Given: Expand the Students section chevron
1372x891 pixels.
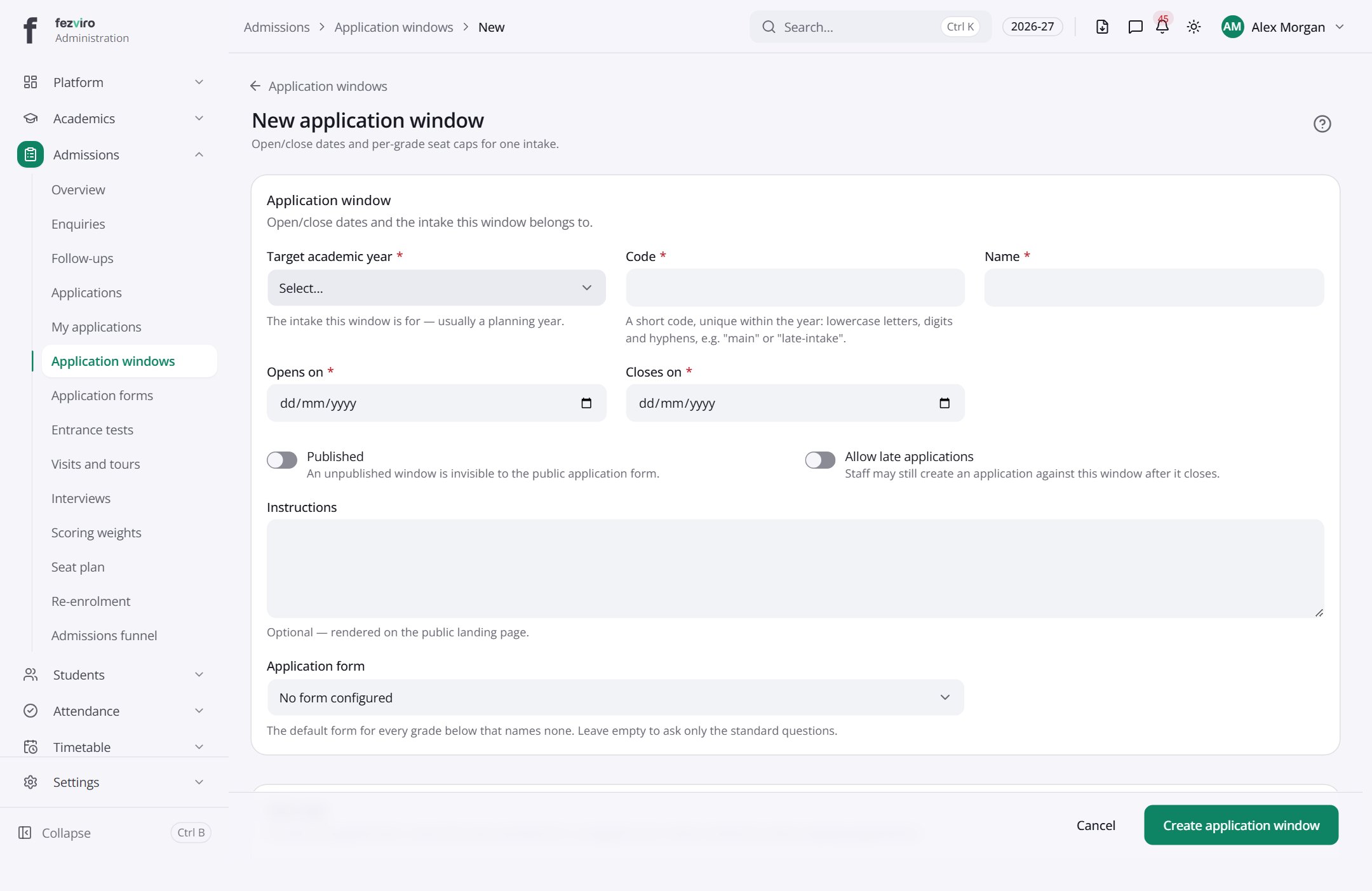Looking at the screenshot, I should tap(199, 674).
